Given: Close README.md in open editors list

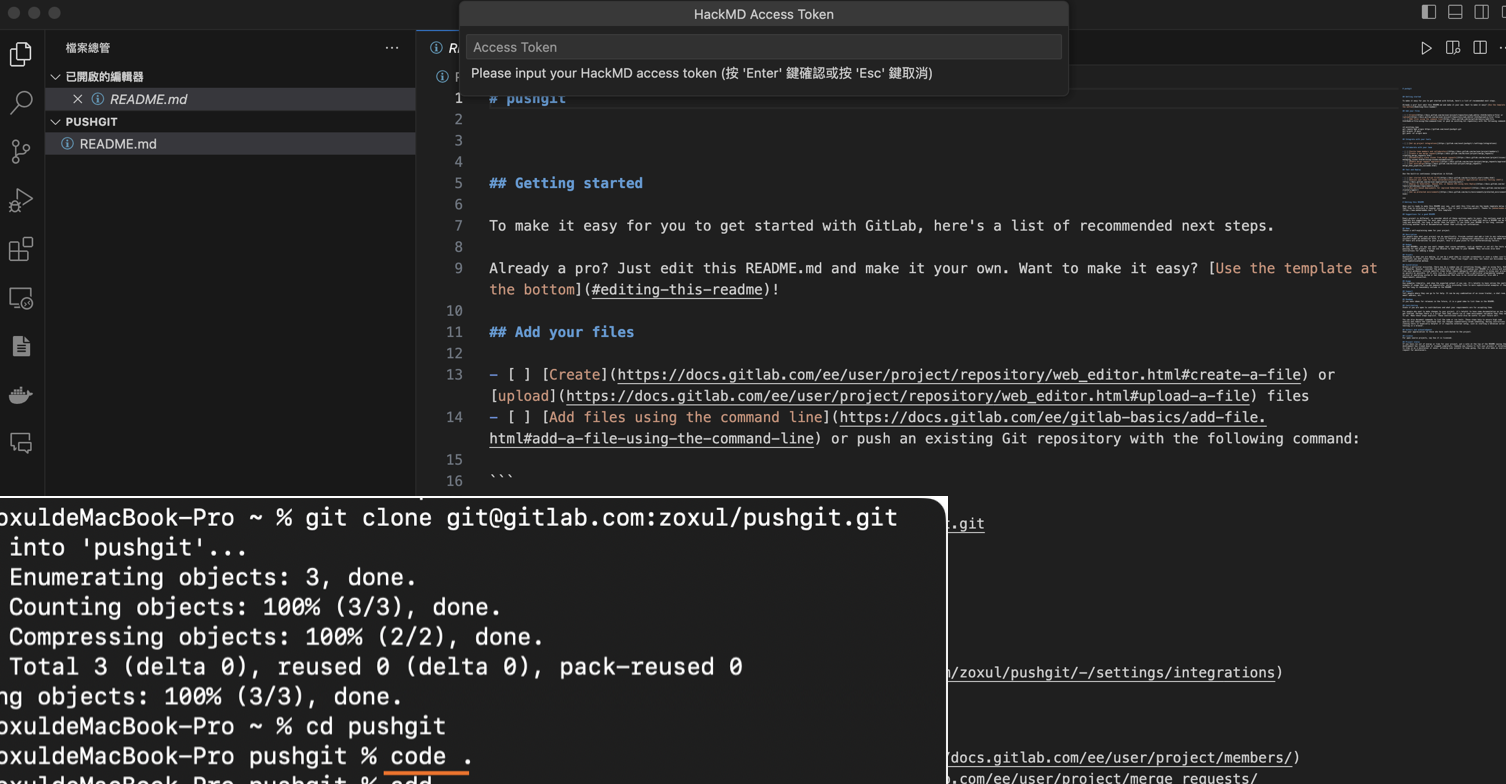Looking at the screenshot, I should [x=78, y=99].
